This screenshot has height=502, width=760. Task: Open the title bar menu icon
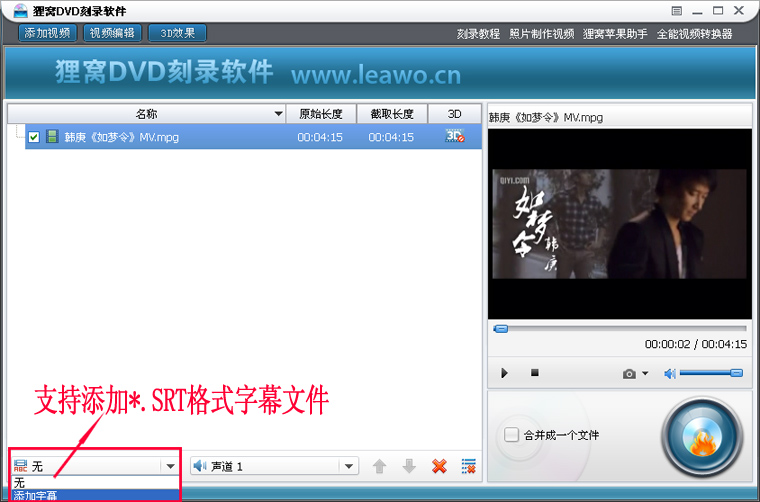tap(677, 11)
